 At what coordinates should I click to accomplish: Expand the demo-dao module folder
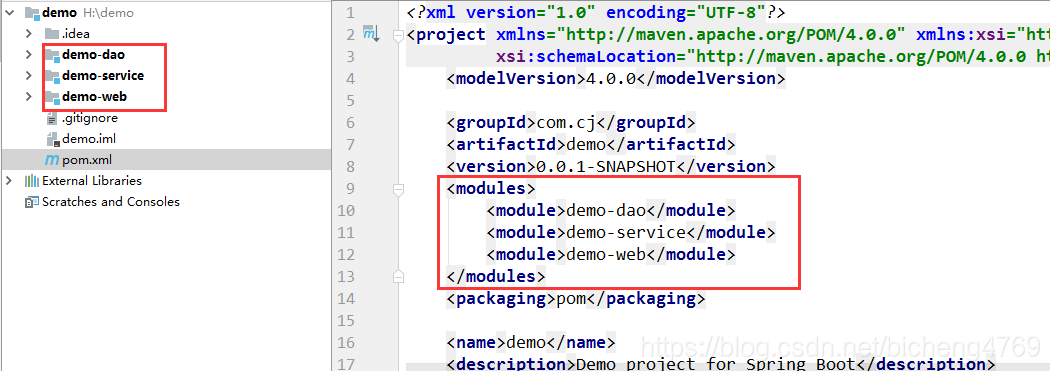[x=28, y=54]
